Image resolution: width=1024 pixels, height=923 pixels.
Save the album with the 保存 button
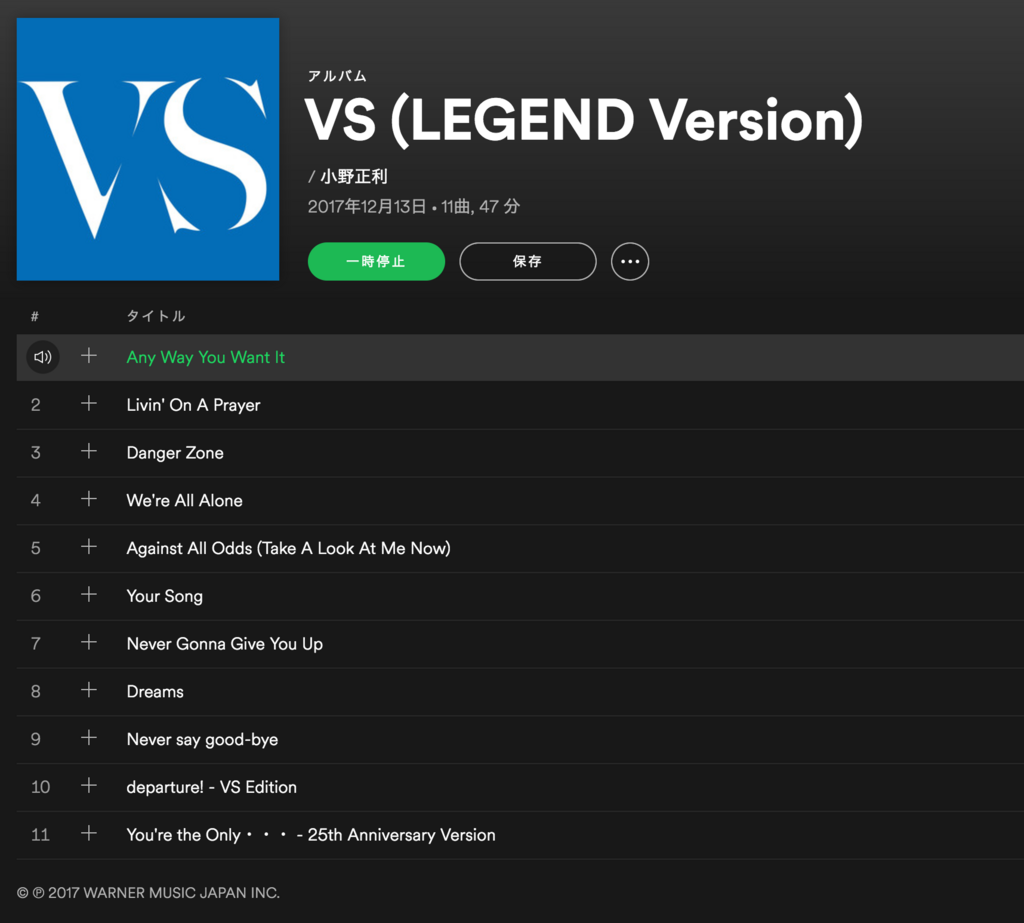pyautogui.click(x=528, y=261)
